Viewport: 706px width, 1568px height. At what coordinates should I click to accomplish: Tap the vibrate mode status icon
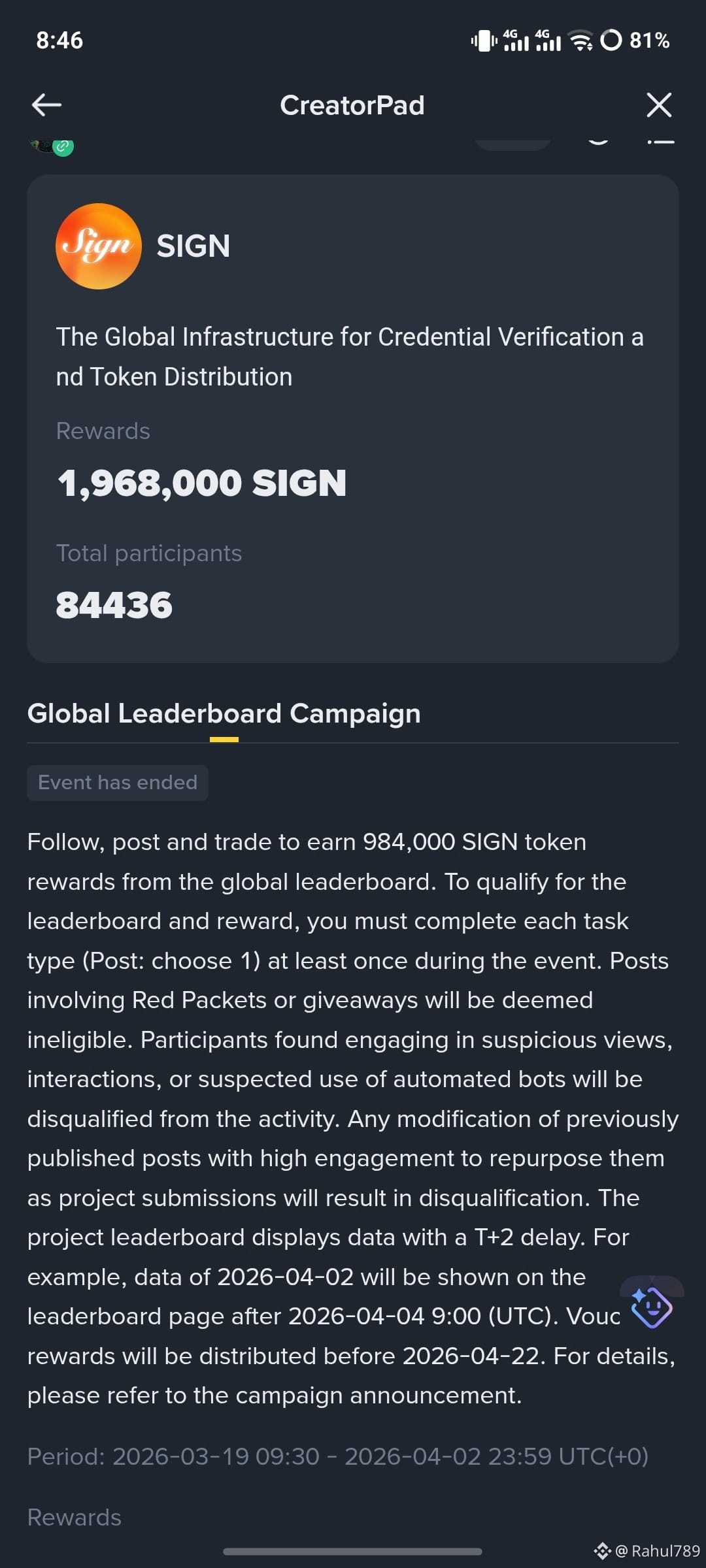(484, 41)
